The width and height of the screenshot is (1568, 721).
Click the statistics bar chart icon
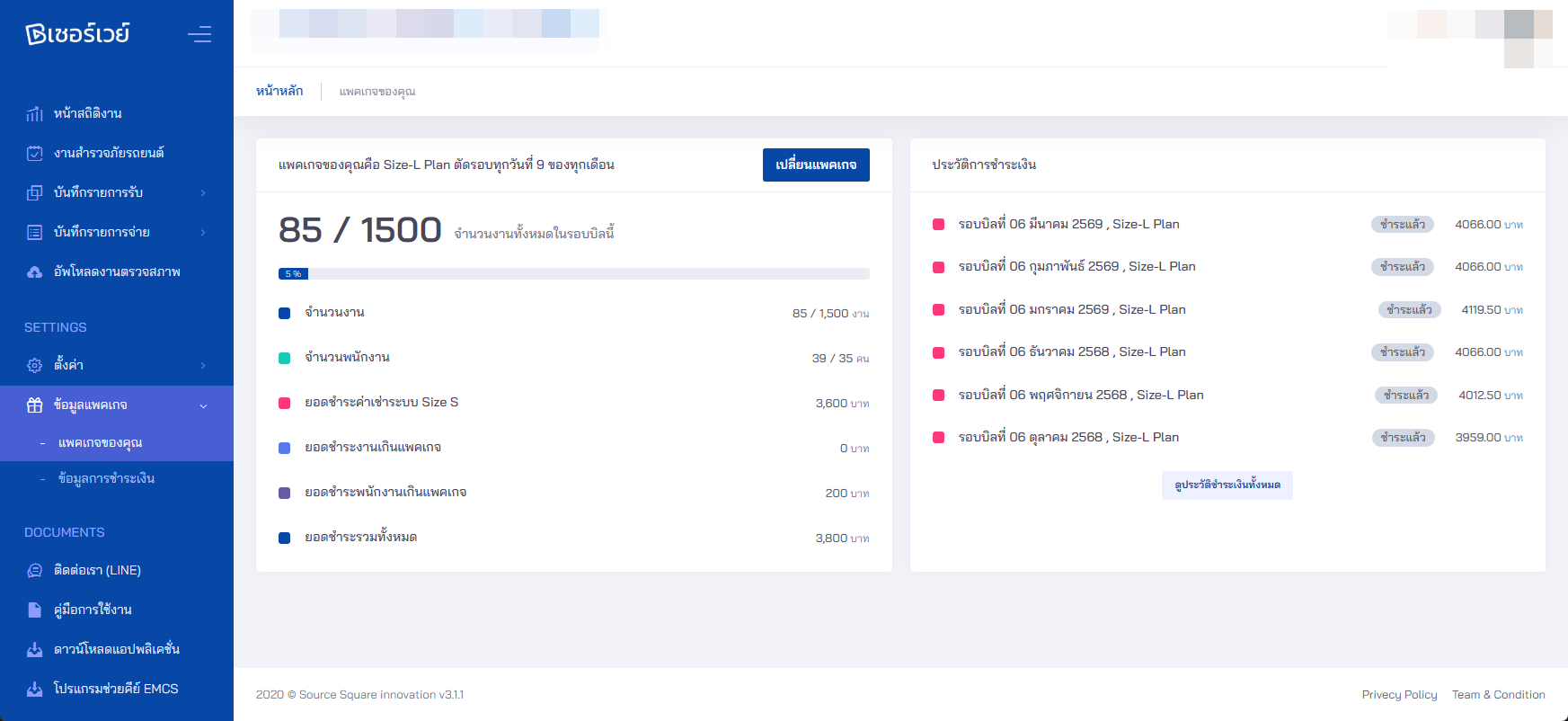pos(34,113)
